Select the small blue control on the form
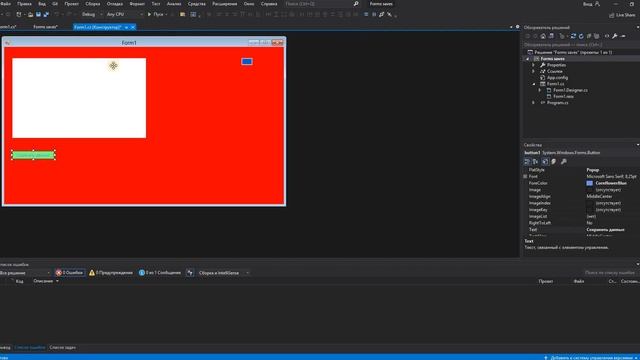Image resolution: width=640 pixels, height=360 pixels. click(247, 62)
